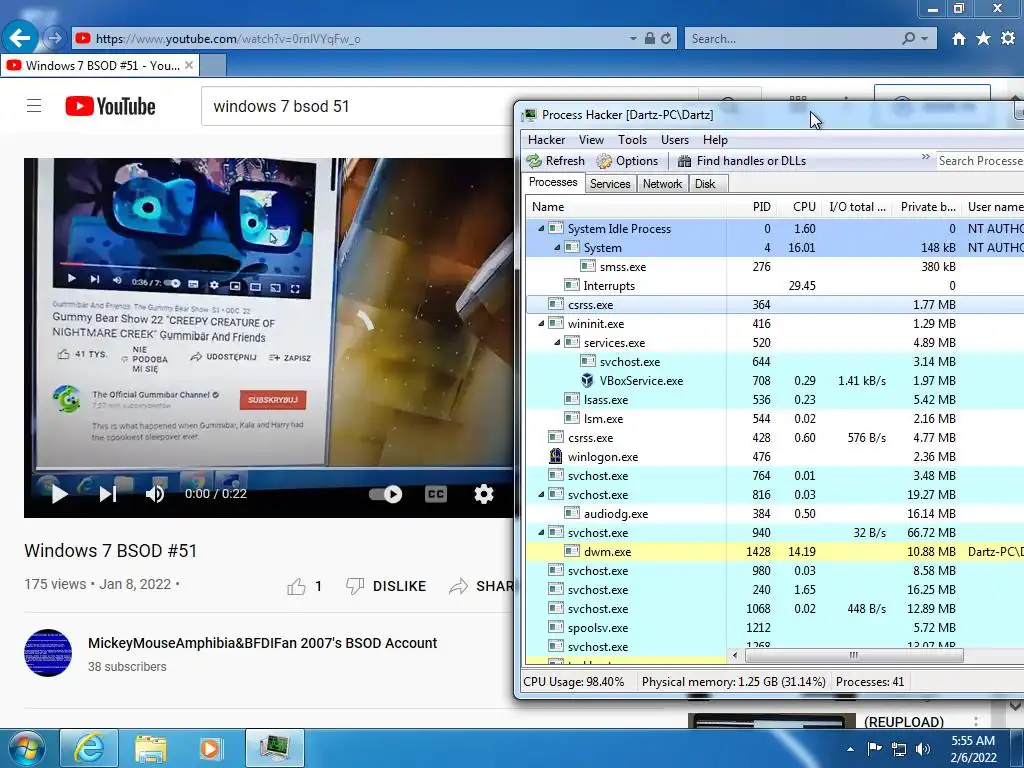Open the Help menu in Process Hacker
This screenshot has height=768, width=1024.
[715, 140]
